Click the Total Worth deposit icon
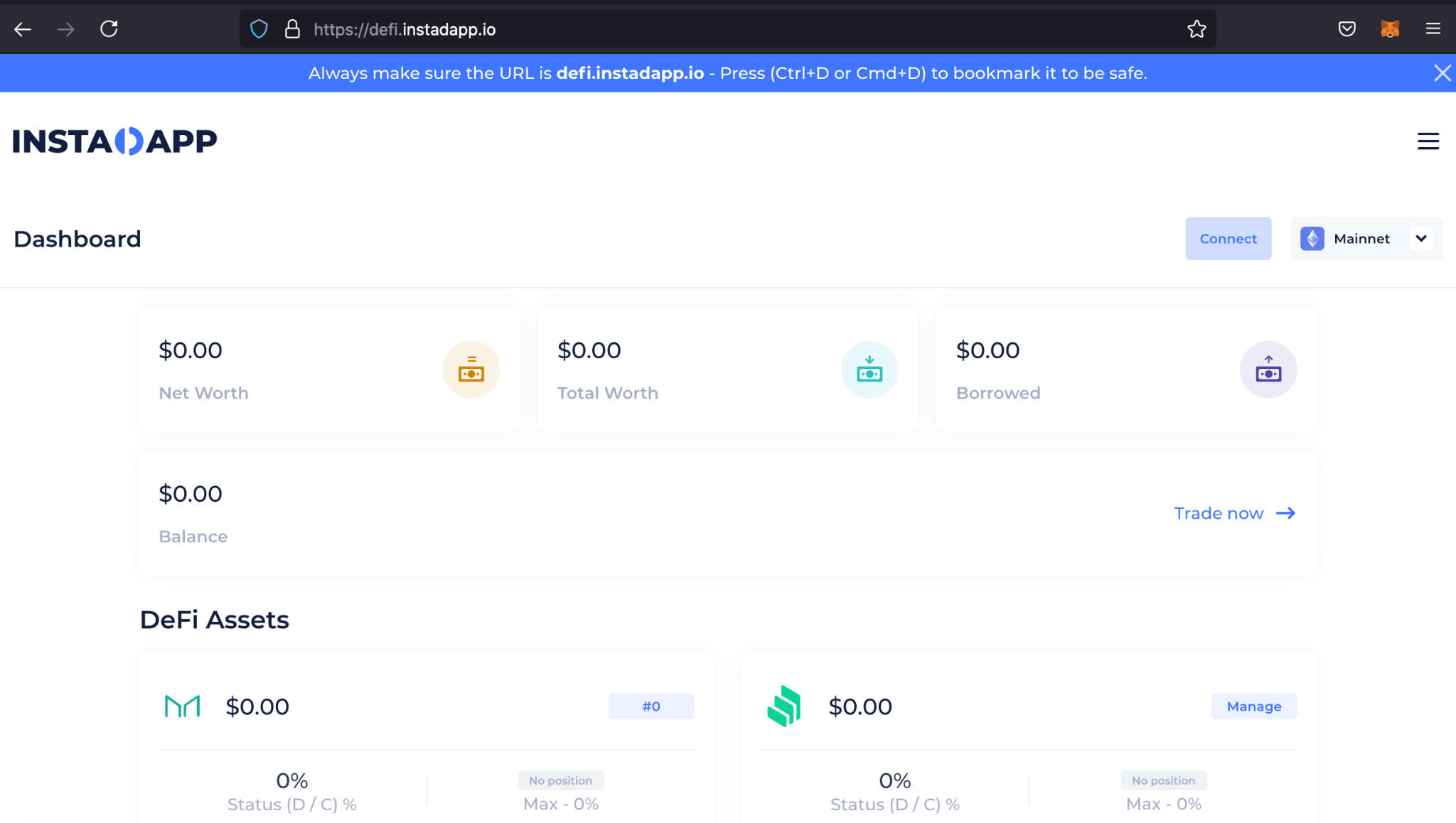1456x823 pixels. click(869, 370)
